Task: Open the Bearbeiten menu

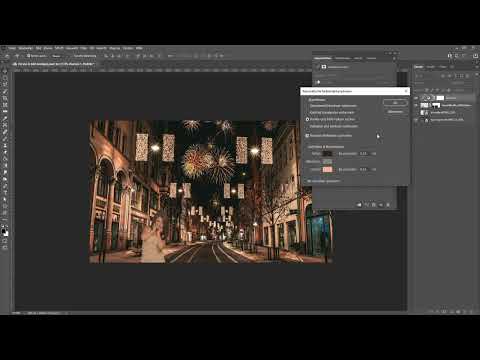Action: click(25, 48)
